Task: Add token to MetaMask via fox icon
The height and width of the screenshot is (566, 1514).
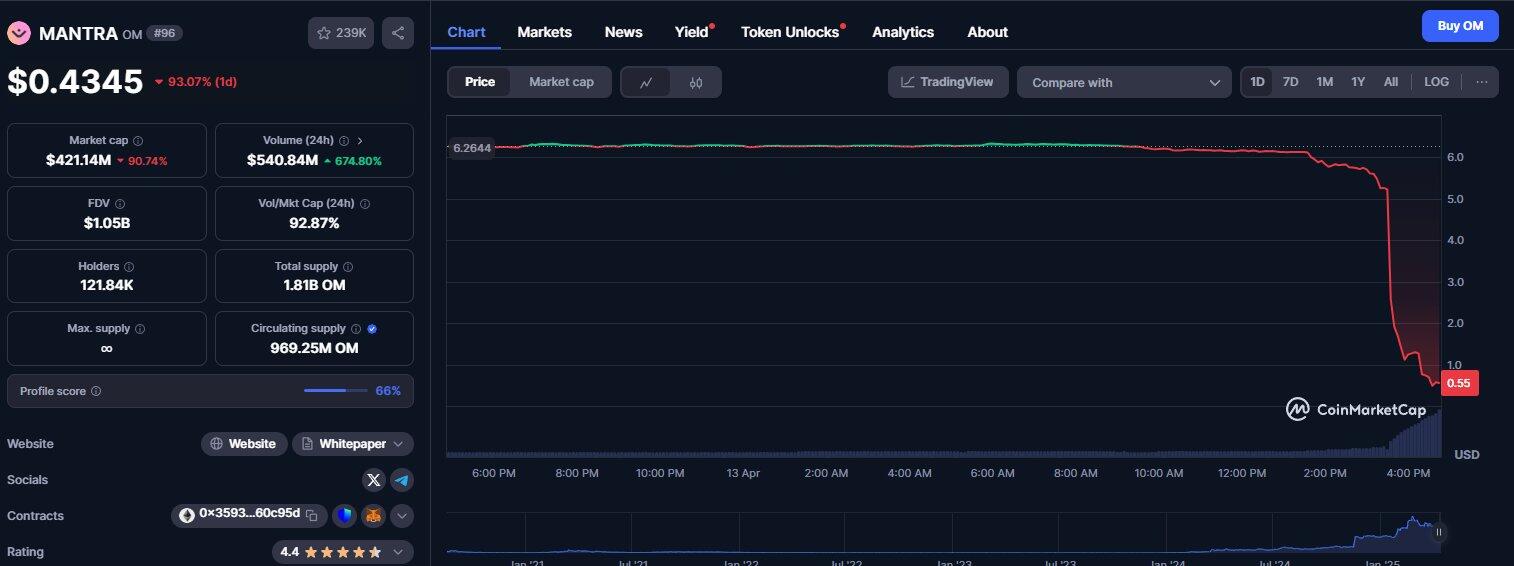Action: point(373,516)
